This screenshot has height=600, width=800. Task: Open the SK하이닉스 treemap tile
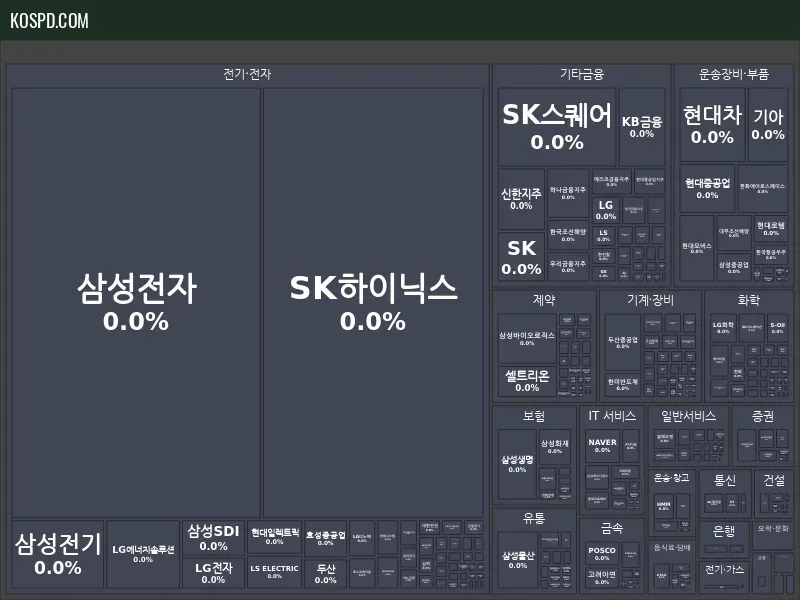click(x=373, y=303)
